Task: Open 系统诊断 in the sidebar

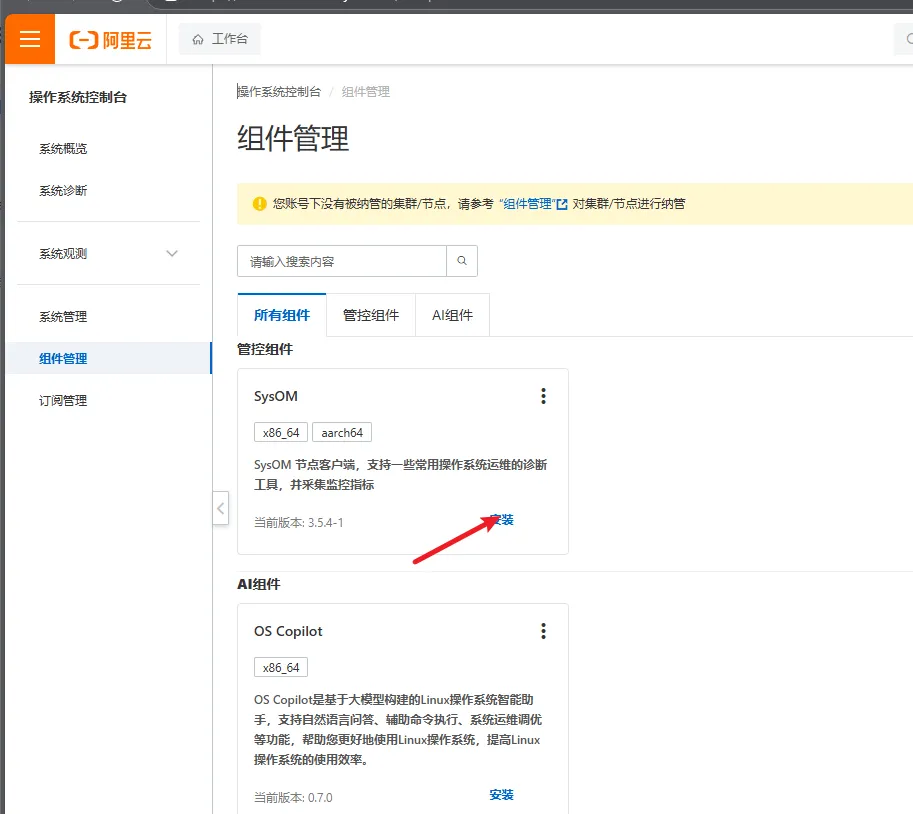Action: click(63, 190)
